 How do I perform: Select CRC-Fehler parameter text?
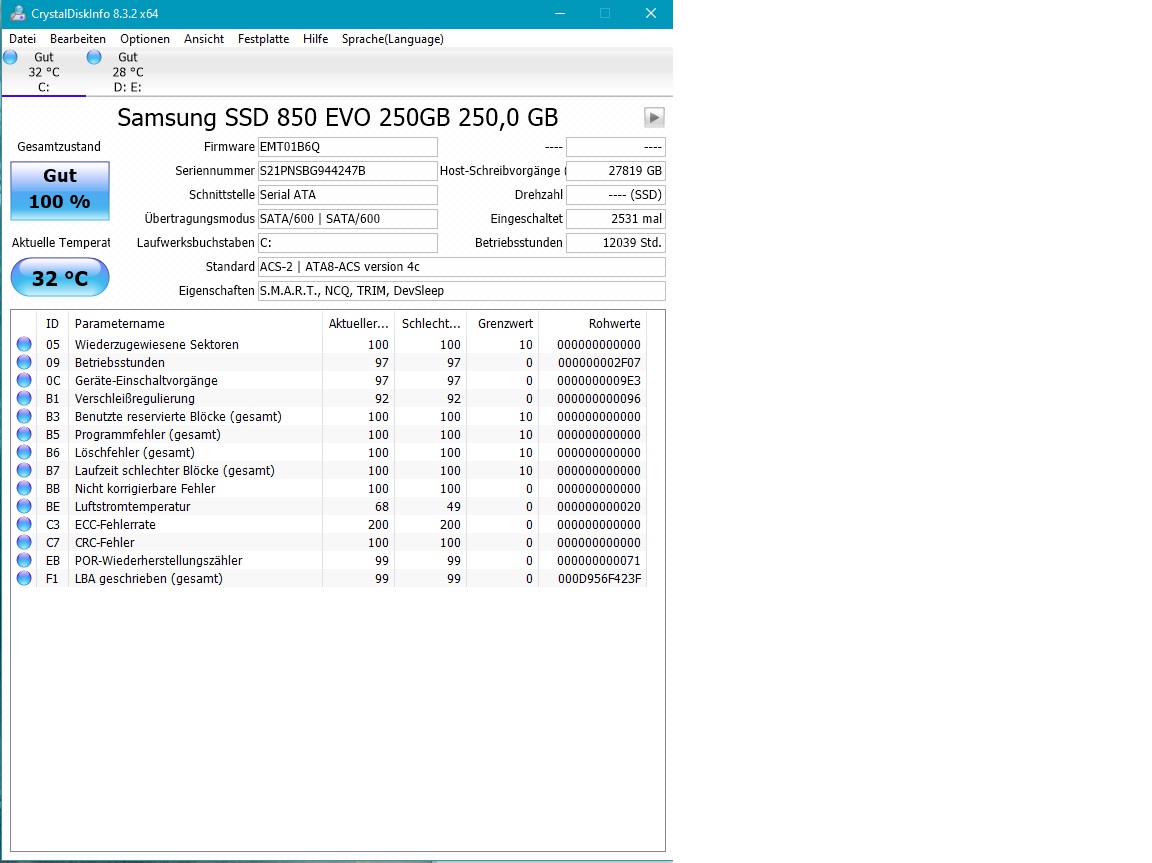pyautogui.click(x=104, y=543)
